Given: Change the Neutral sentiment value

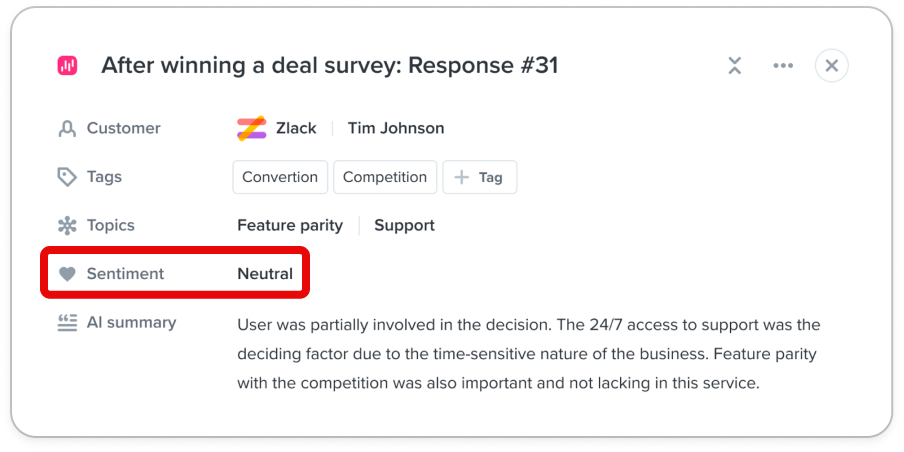Looking at the screenshot, I should (x=265, y=274).
